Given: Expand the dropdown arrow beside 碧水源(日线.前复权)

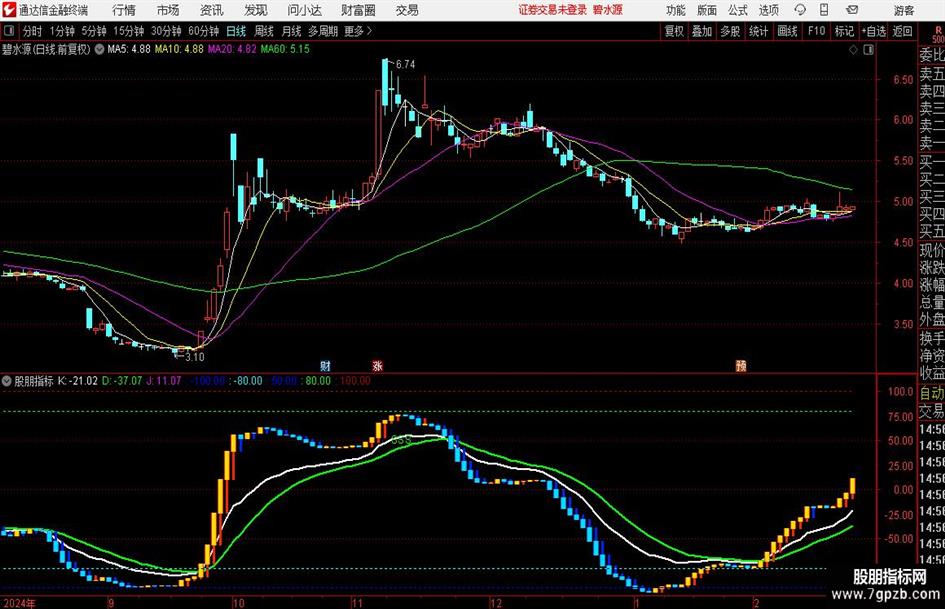Looking at the screenshot, I should (x=99, y=49).
